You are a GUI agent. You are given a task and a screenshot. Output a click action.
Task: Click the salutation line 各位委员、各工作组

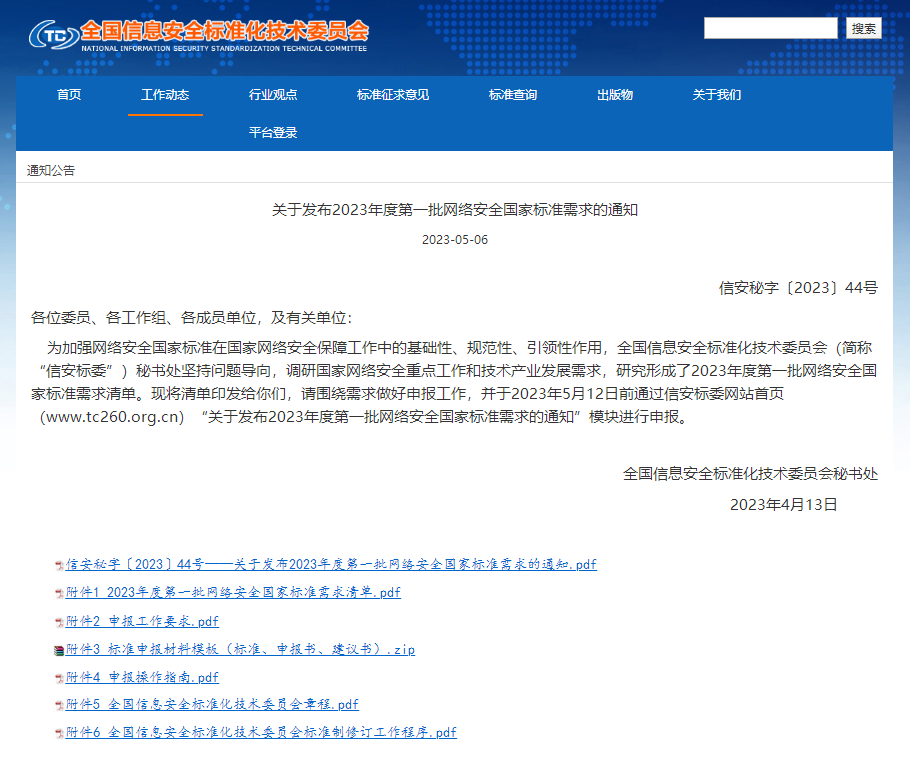point(192,318)
